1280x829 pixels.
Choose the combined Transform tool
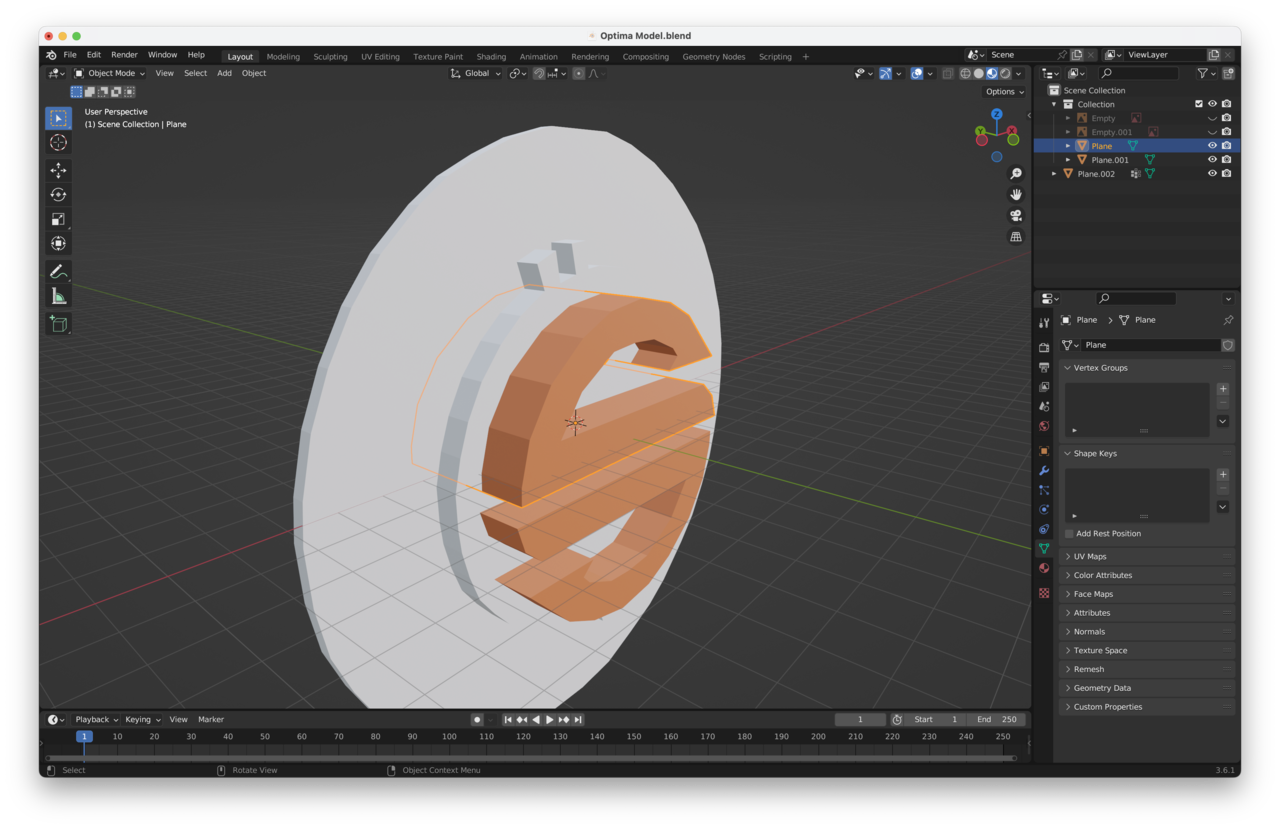(x=58, y=243)
